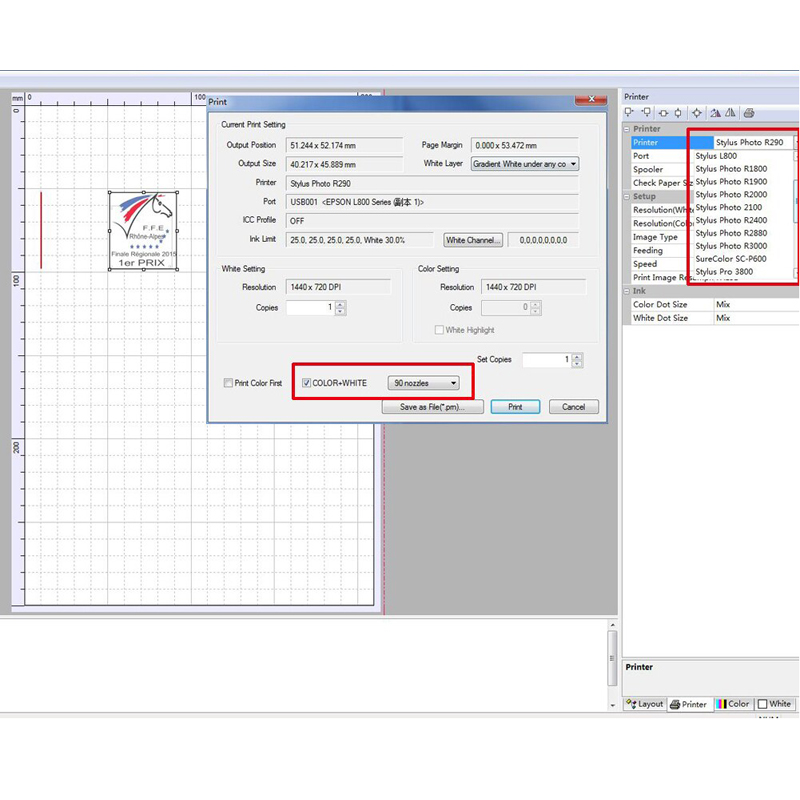
Task: Select the horse logo image on canvas
Action: 143,231
